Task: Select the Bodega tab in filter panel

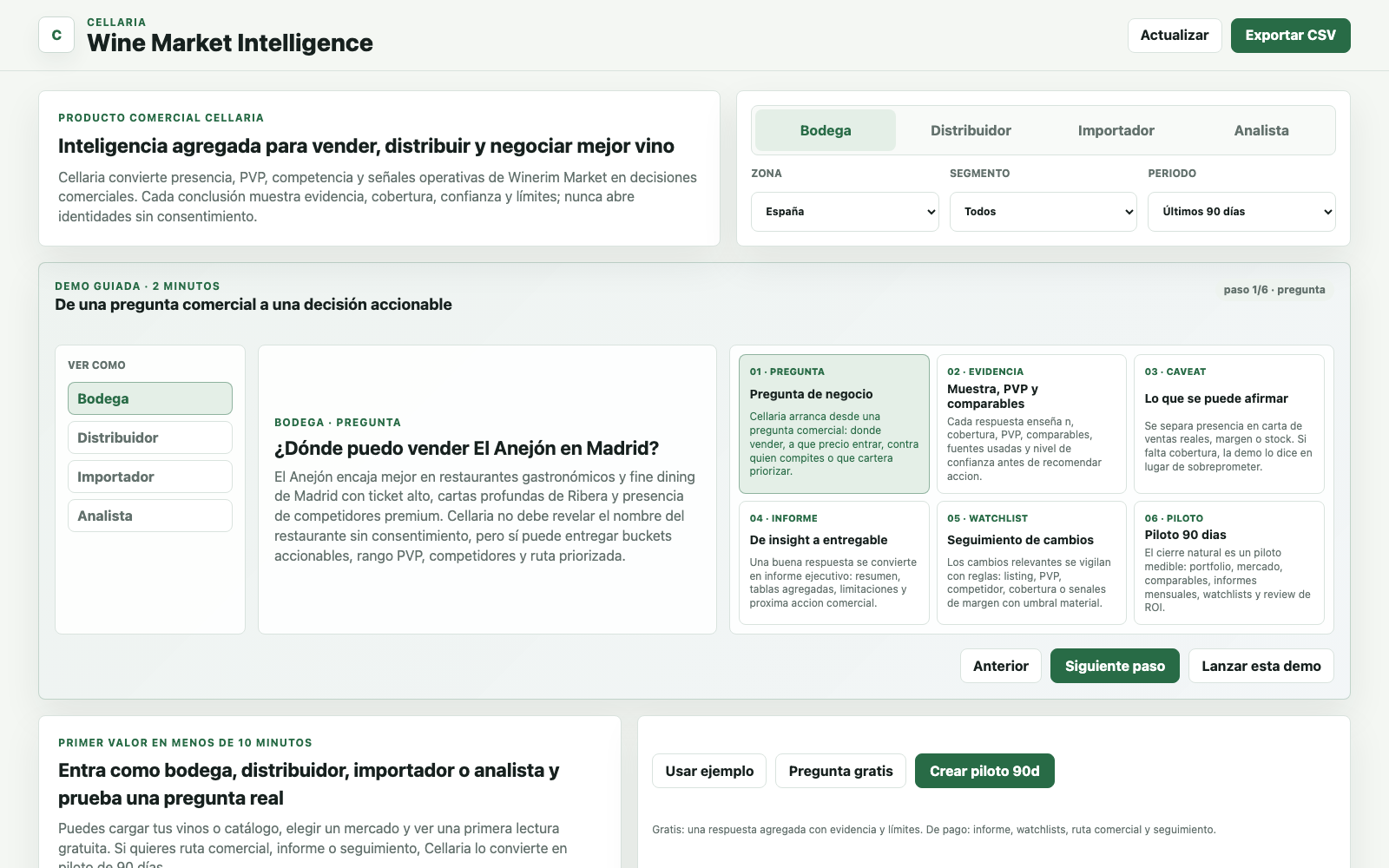Action: point(826,130)
